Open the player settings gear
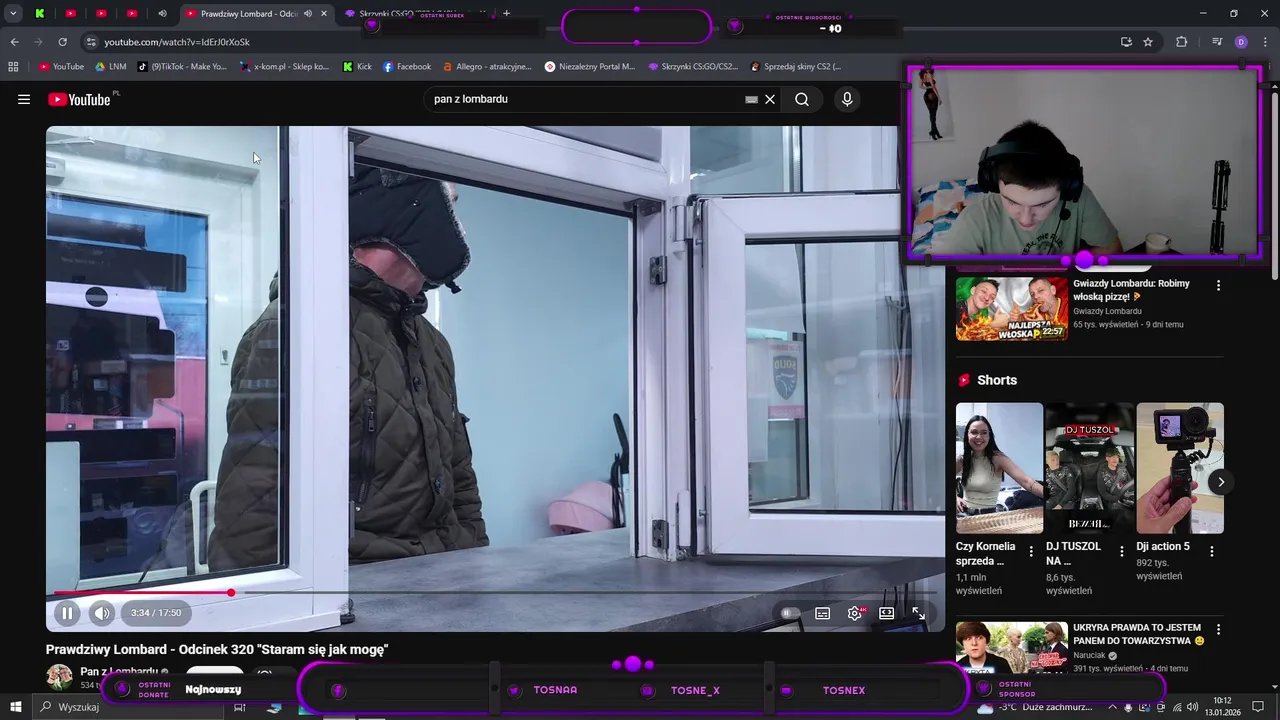The width and height of the screenshot is (1280, 720). (x=855, y=613)
